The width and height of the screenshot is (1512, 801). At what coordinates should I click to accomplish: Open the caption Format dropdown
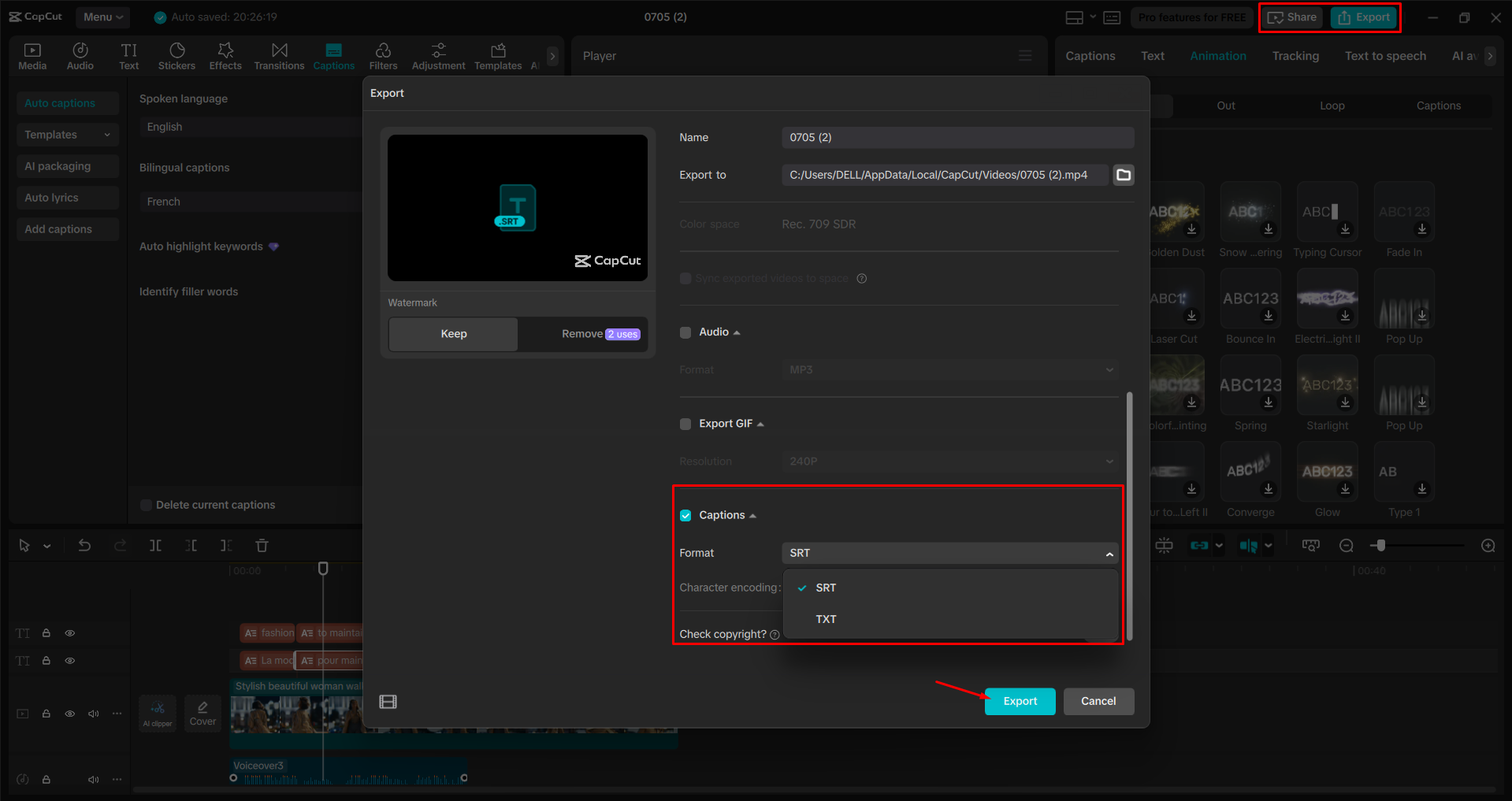tap(949, 553)
